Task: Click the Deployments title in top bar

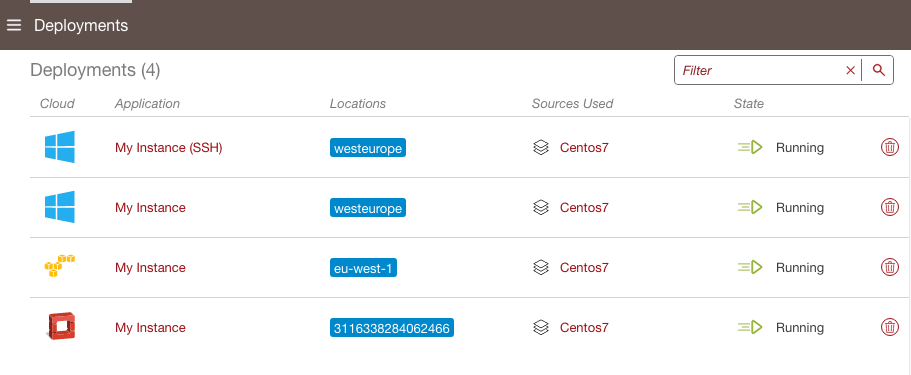Action: 81,26
